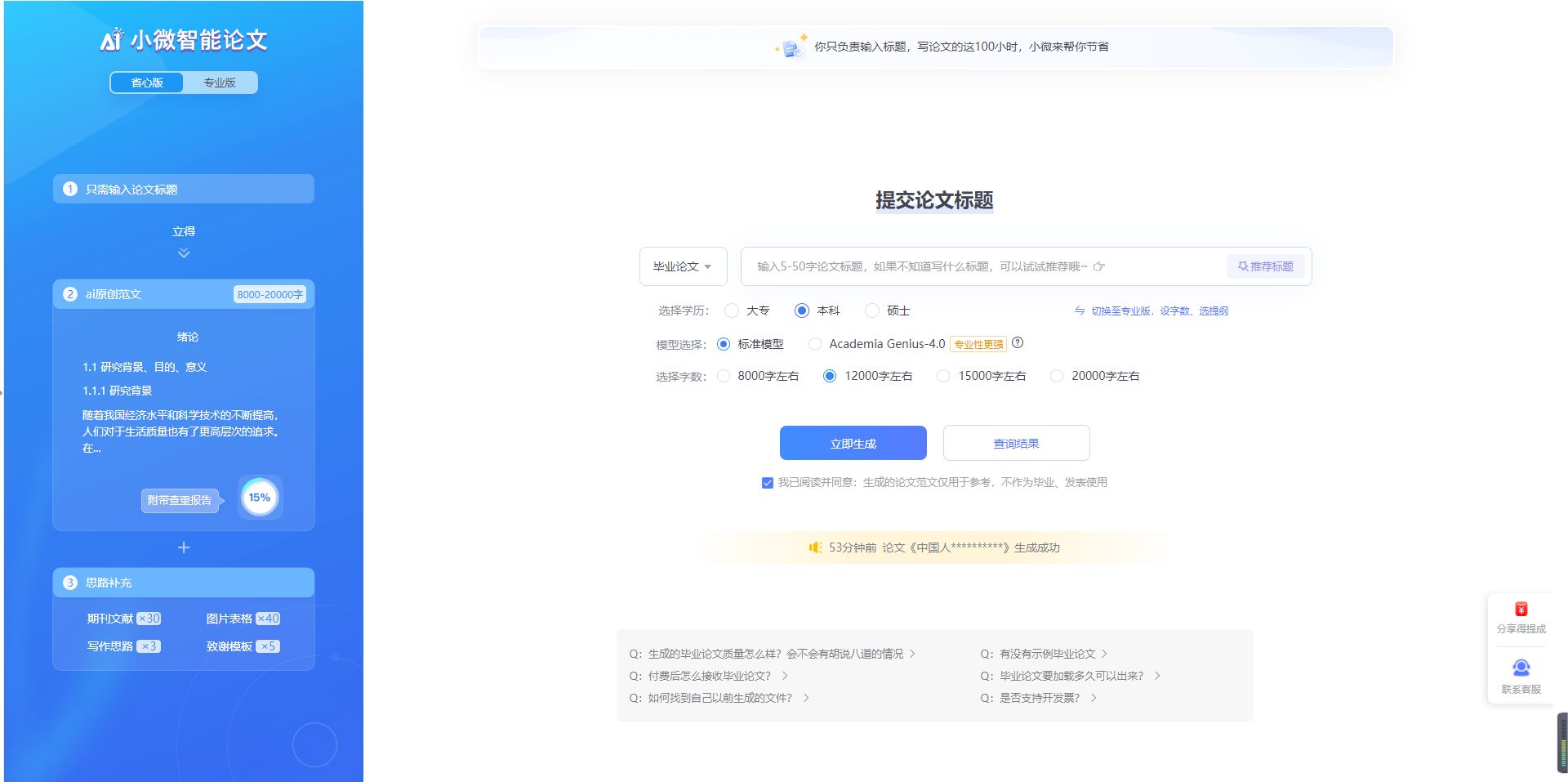The width and height of the screenshot is (1568, 782).
Task: Choose 20000字左右 word count
Action: click(x=1094, y=376)
